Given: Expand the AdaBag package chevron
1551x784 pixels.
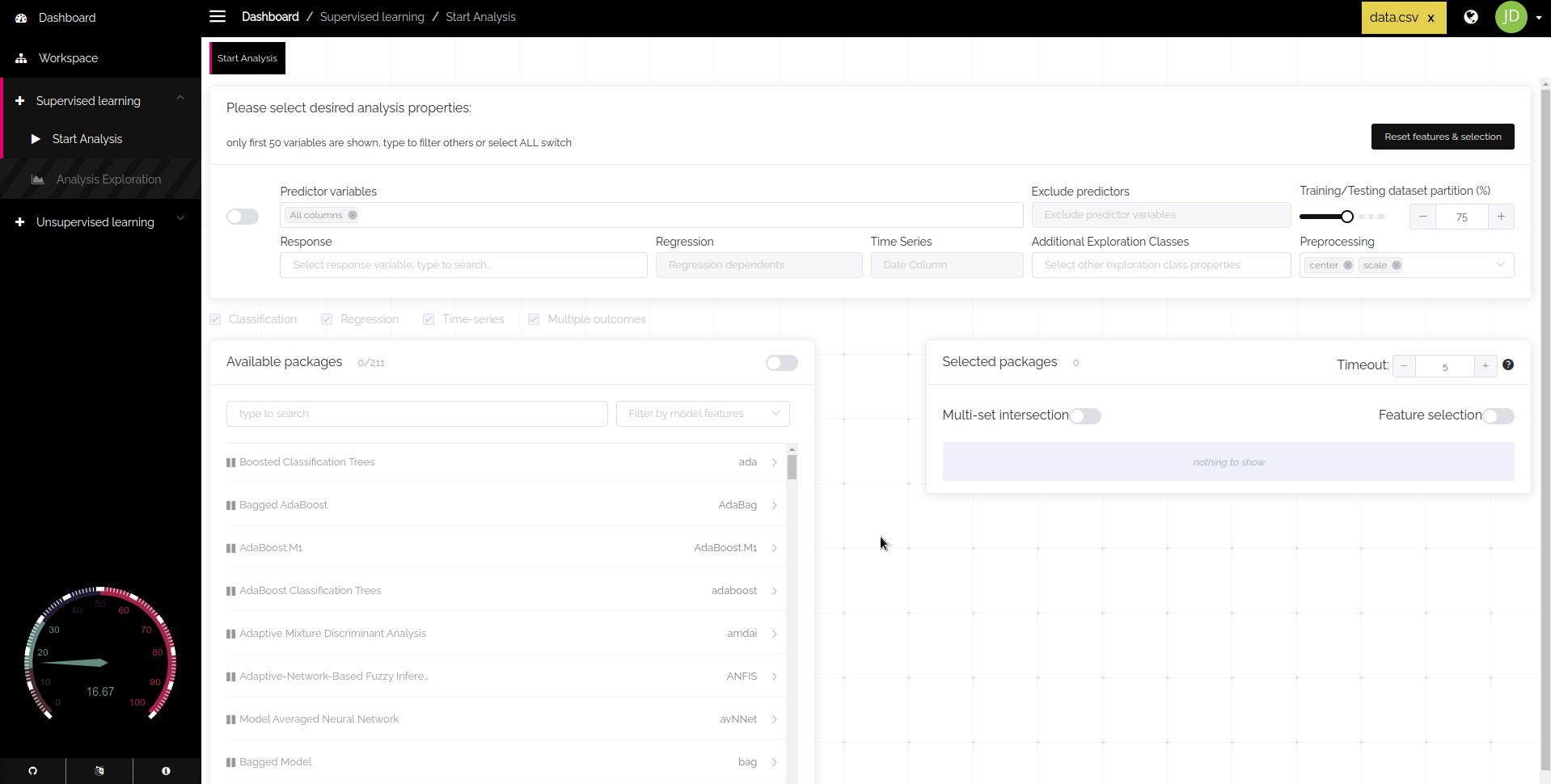Looking at the screenshot, I should [774, 505].
